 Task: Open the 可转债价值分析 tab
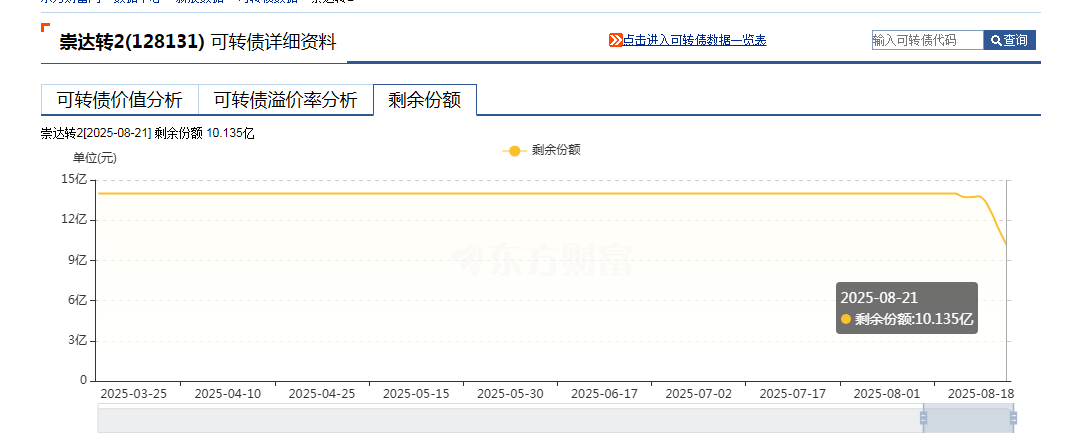[120, 100]
